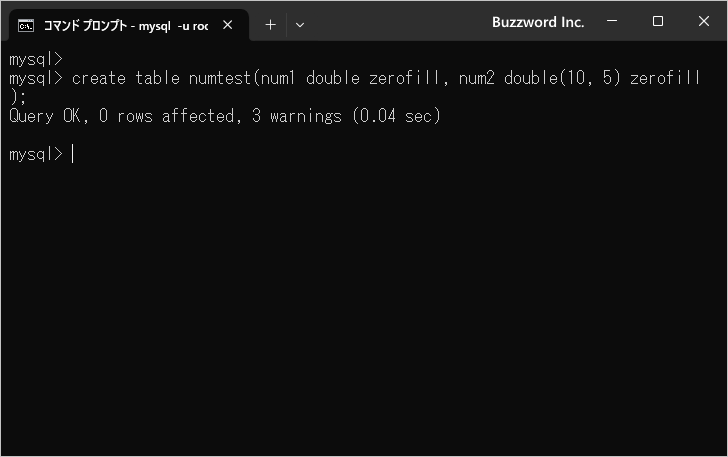
Task: Open a new tab with the plus button
Action: coord(270,25)
